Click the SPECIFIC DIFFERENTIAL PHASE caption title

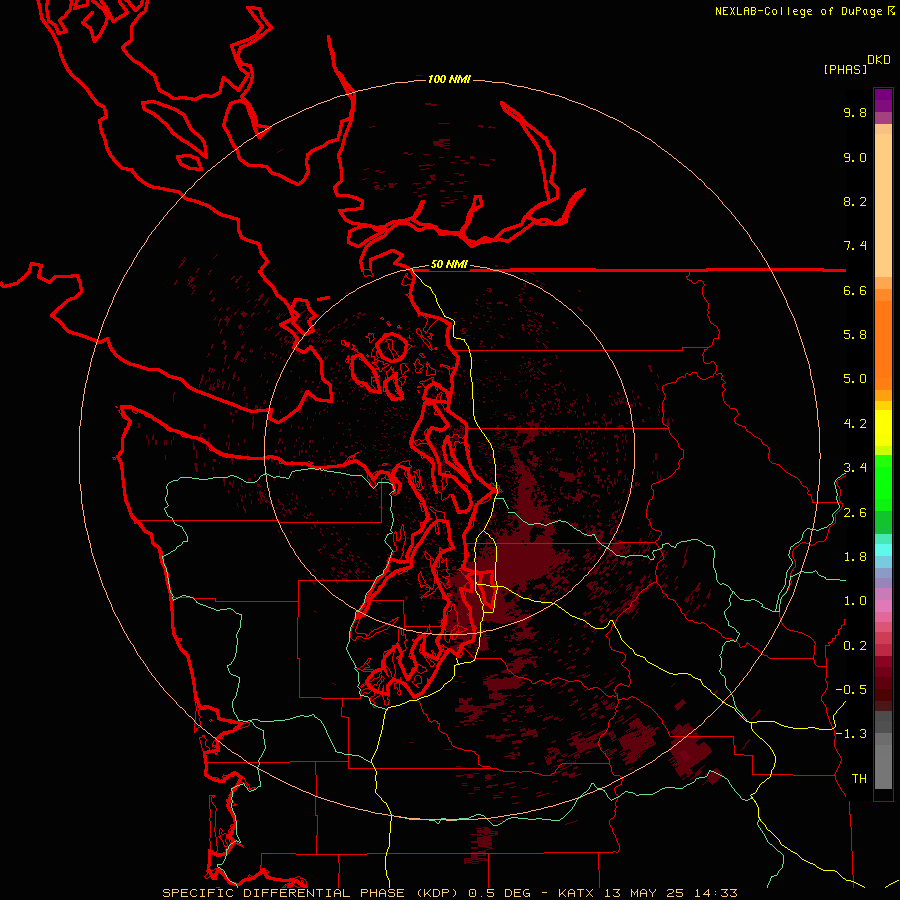pyautogui.click(x=284, y=893)
